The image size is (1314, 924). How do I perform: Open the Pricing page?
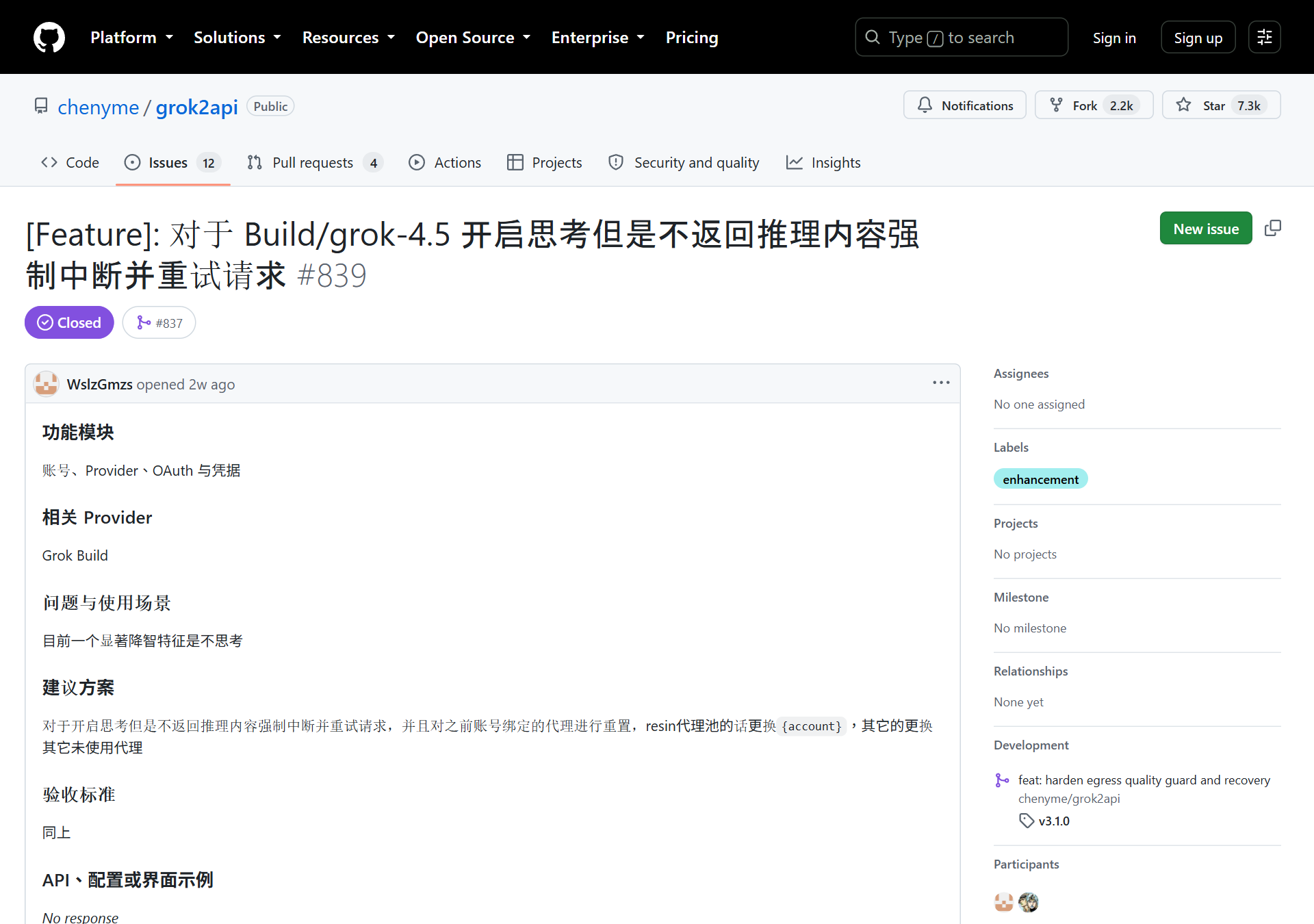pos(692,38)
